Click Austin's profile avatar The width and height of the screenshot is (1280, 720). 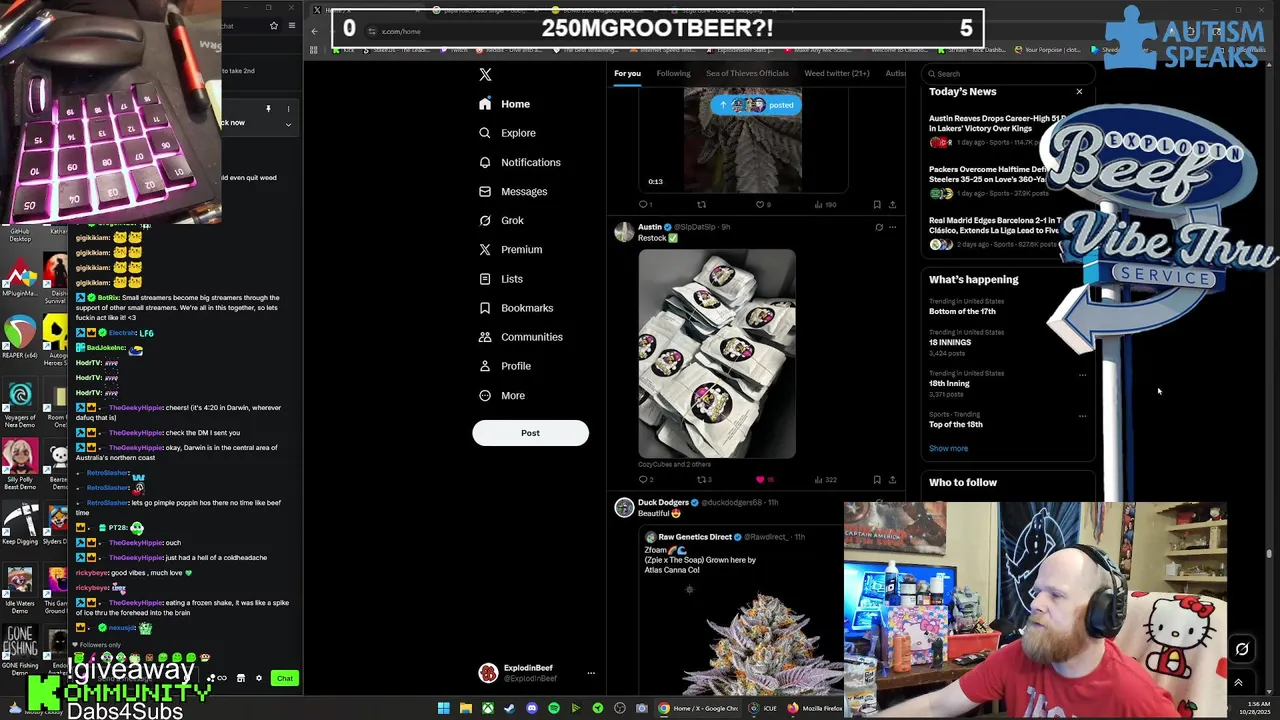[624, 233]
